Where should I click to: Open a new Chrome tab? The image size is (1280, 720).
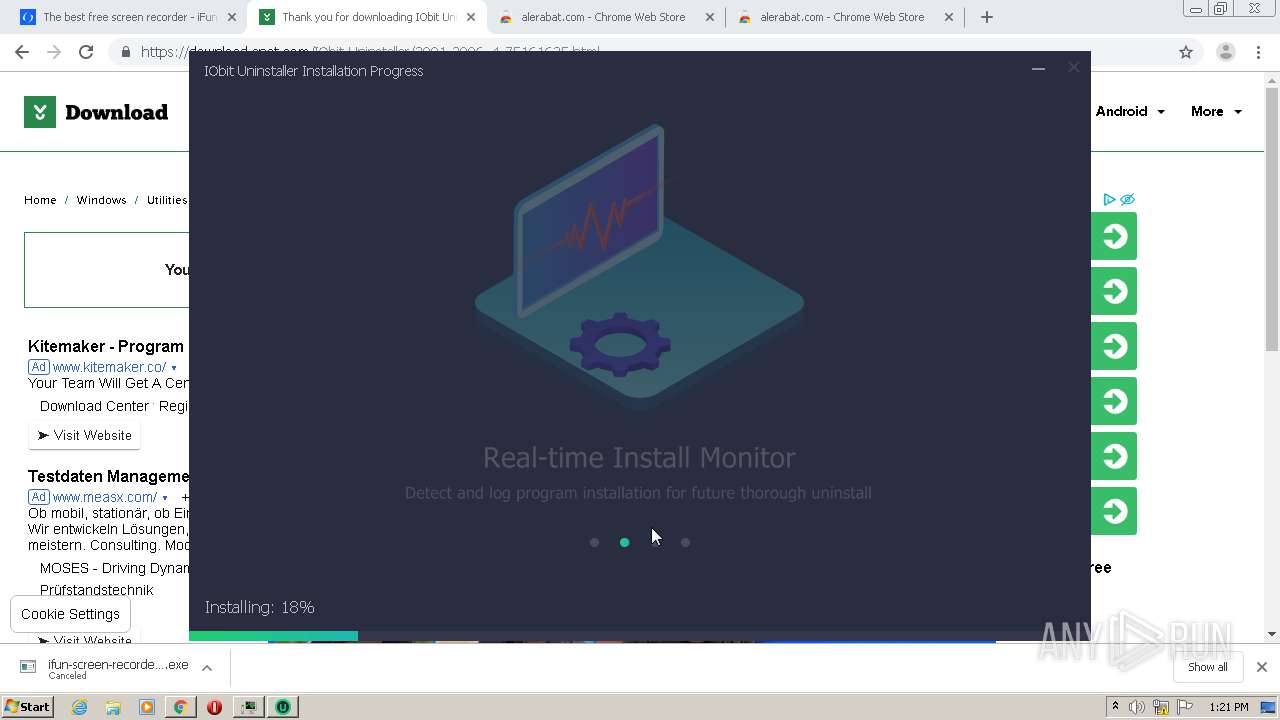(987, 17)
